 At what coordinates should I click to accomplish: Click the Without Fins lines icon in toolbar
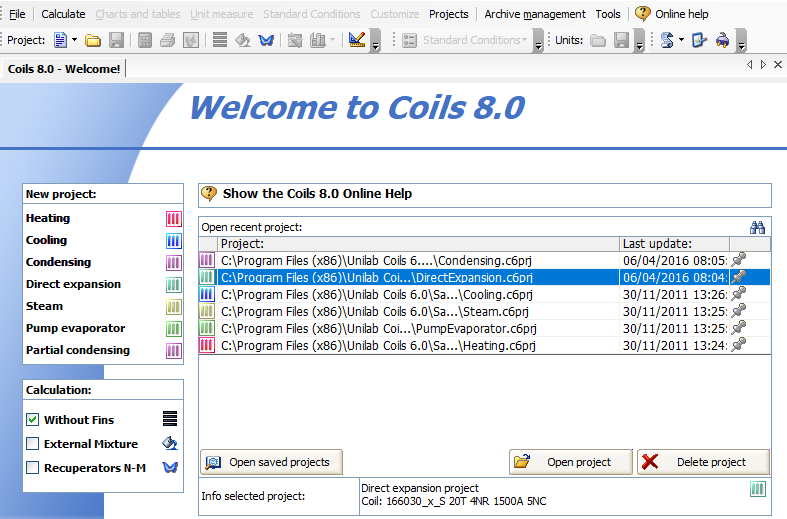pos(220,40)
